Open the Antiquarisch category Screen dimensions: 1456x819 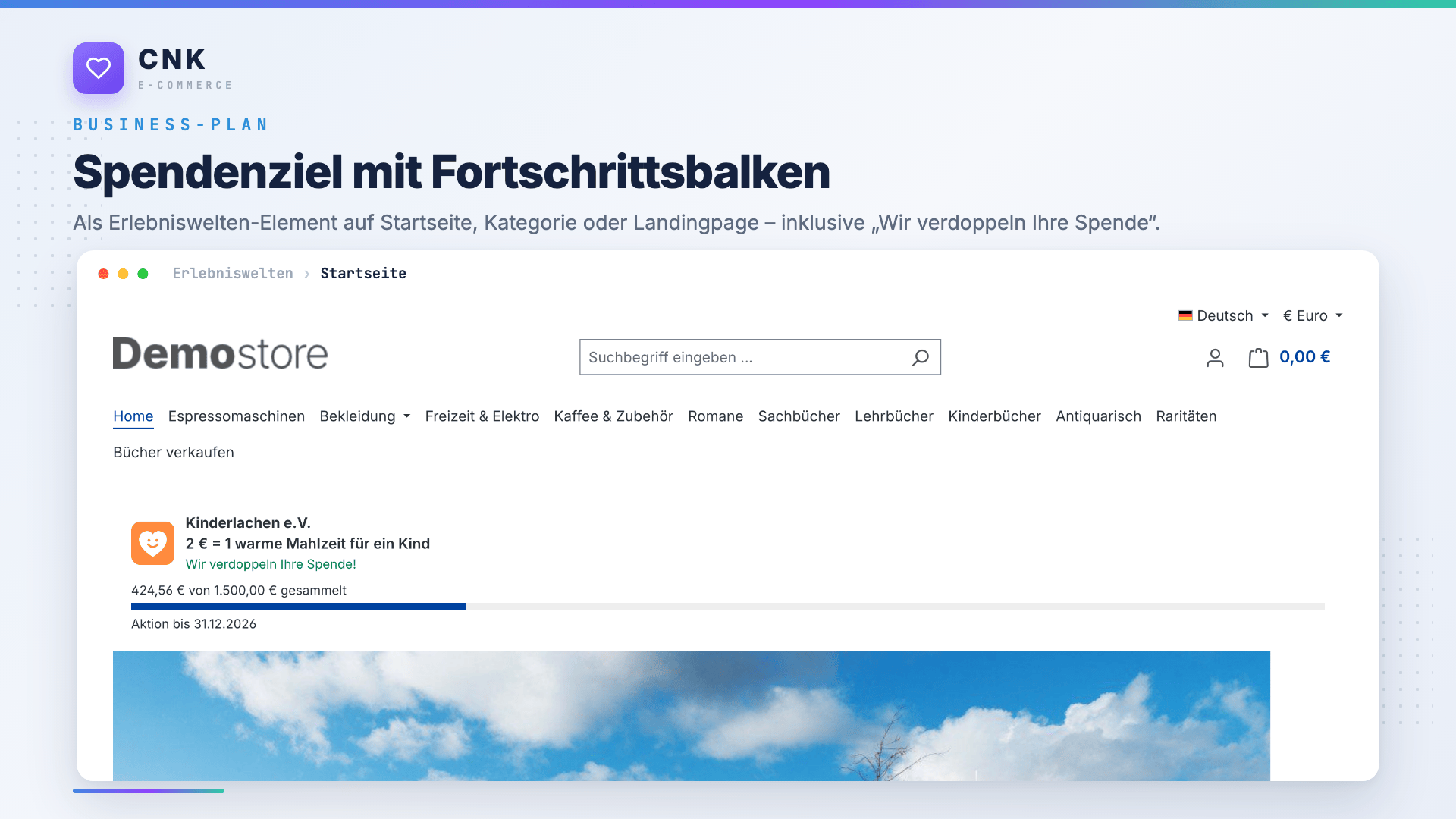1099,416
